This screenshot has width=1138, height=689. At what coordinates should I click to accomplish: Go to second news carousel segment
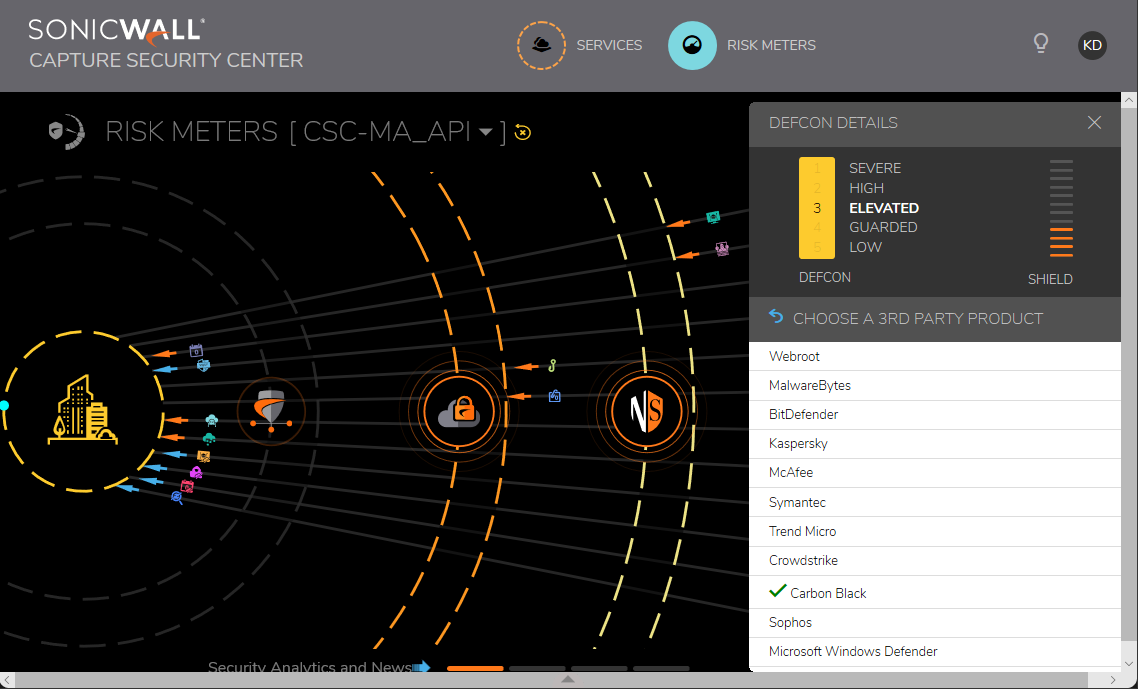[537, 668]
